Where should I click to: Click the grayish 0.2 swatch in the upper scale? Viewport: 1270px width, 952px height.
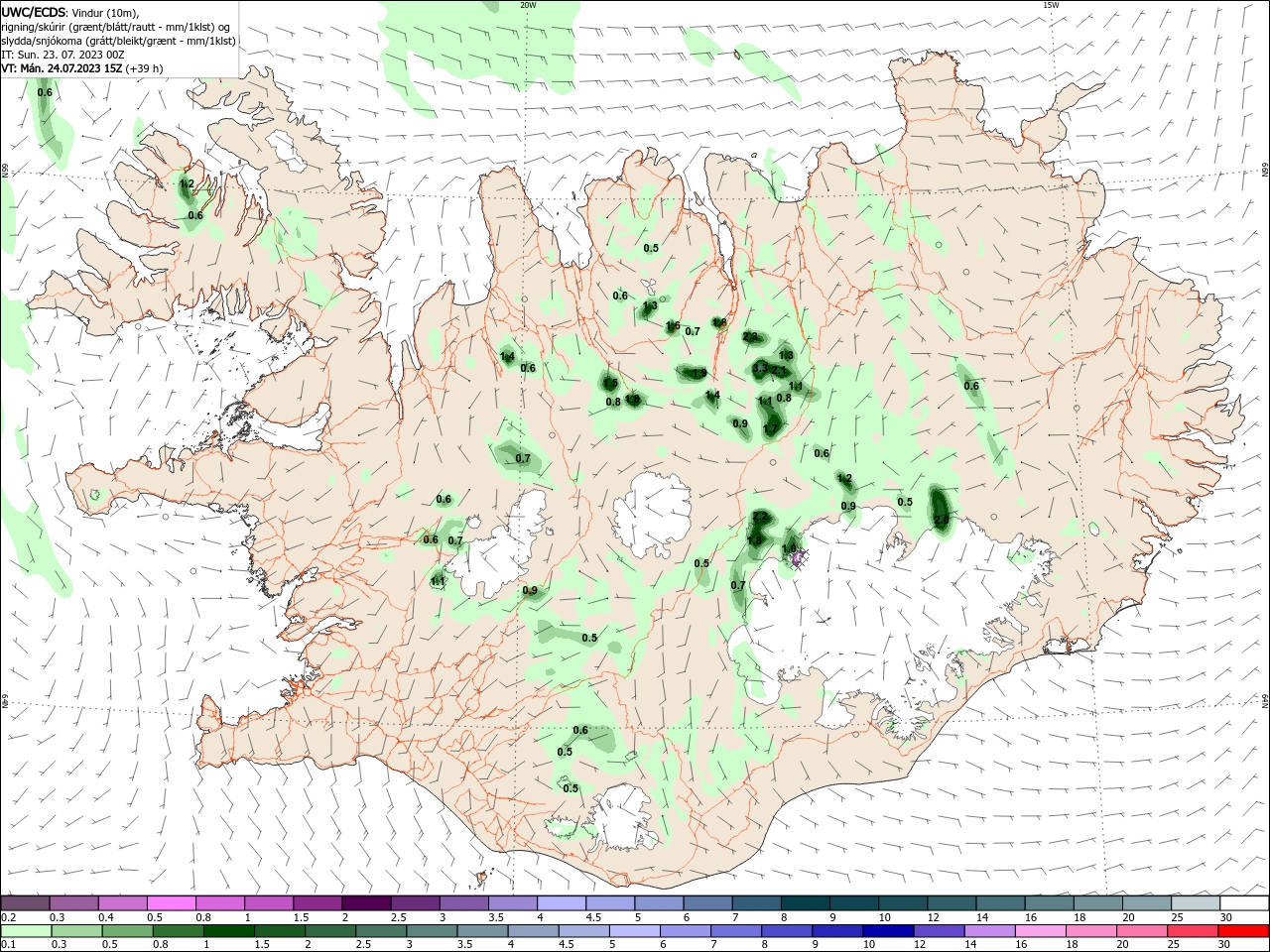(26, 903)
